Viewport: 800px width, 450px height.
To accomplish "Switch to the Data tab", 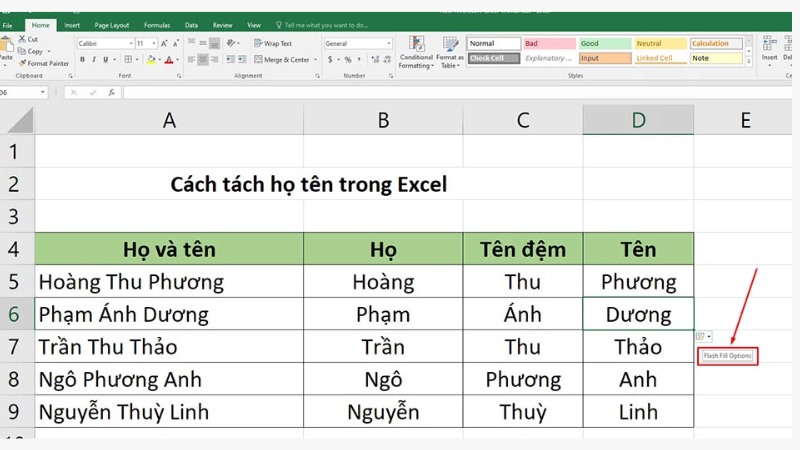I will 191,25.
